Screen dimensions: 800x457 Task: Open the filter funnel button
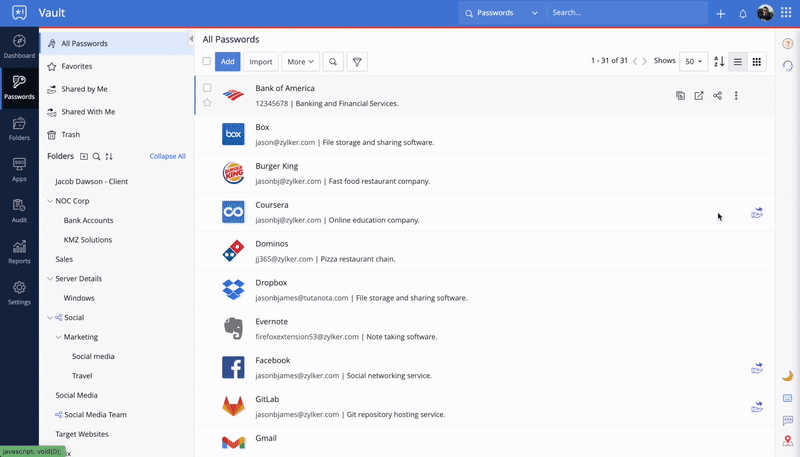click(357, 62)
